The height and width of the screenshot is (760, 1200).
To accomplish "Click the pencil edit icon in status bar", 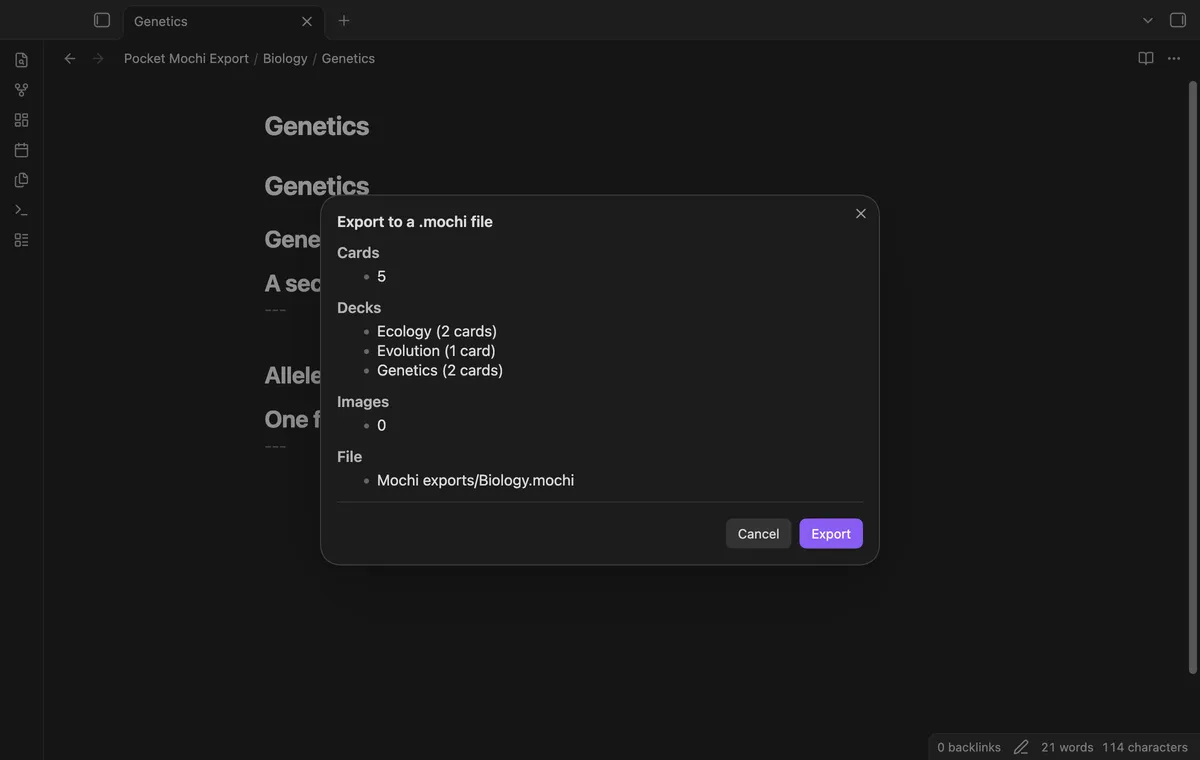I will (x=1021, y=747).
